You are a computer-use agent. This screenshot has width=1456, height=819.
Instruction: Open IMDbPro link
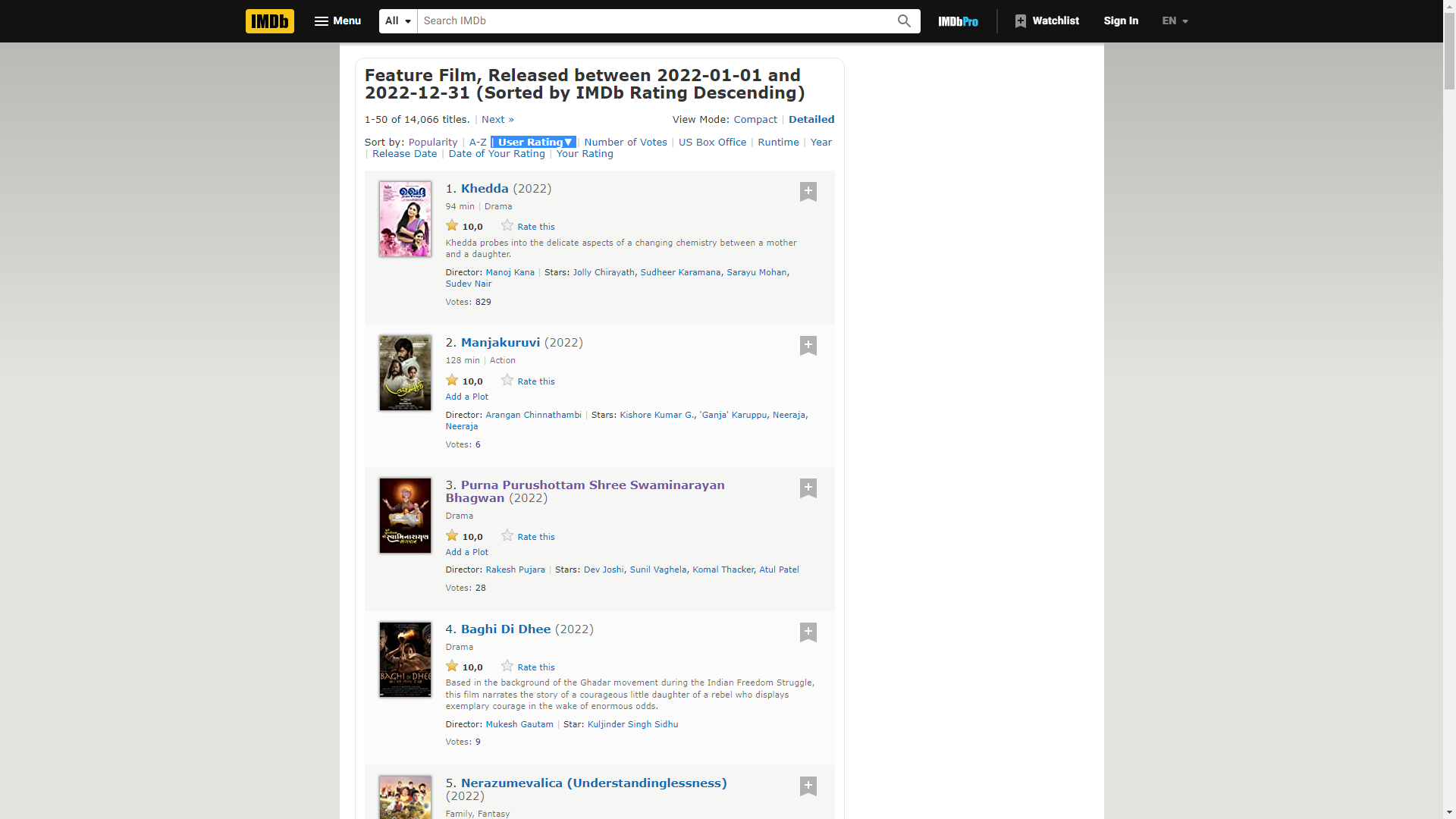click(958, 21)
